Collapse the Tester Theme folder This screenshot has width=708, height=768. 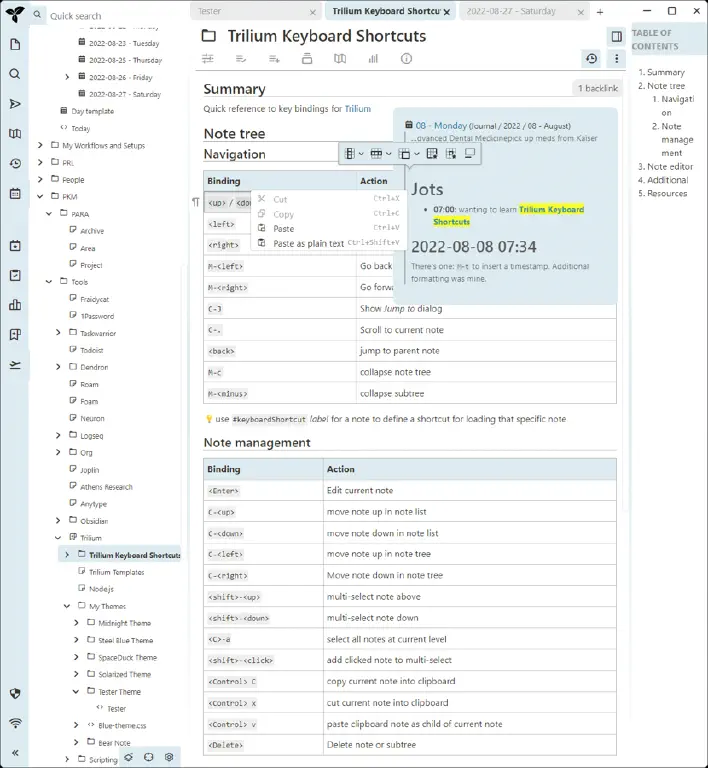coord(76,691)
